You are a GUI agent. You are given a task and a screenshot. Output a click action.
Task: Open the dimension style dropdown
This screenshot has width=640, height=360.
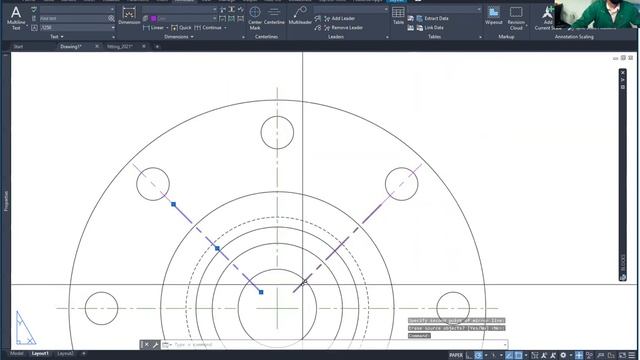[x=214, y=9]
